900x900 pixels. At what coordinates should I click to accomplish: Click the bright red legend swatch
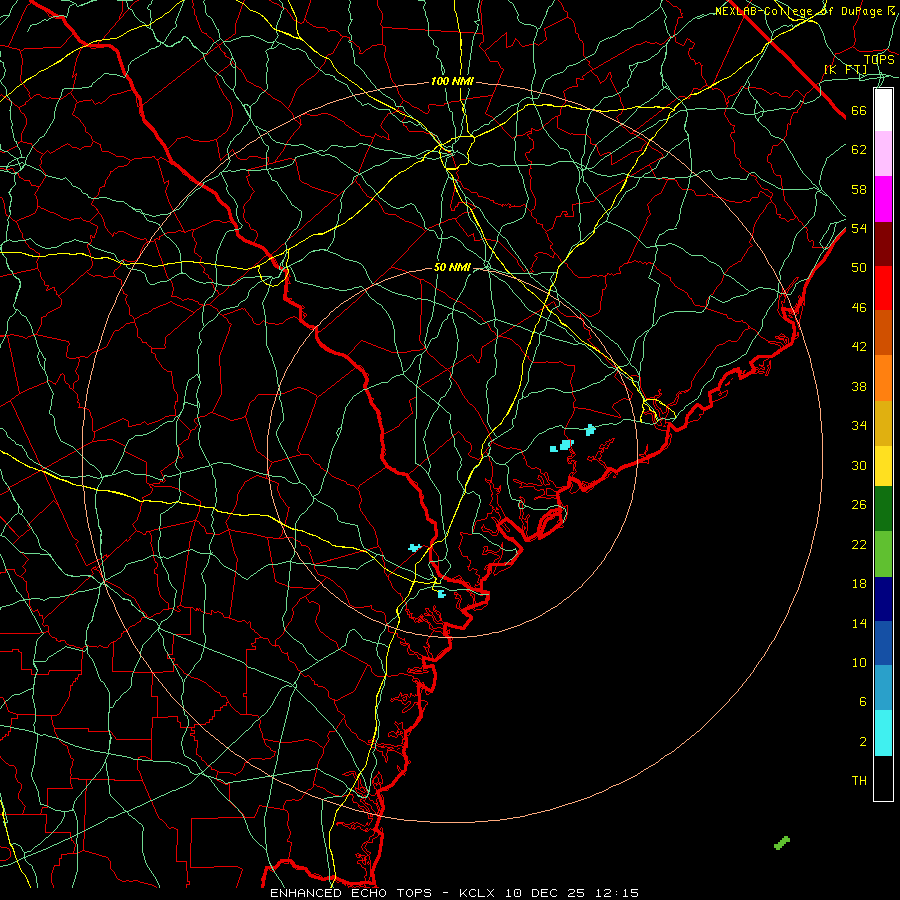[x=883, y=288]
